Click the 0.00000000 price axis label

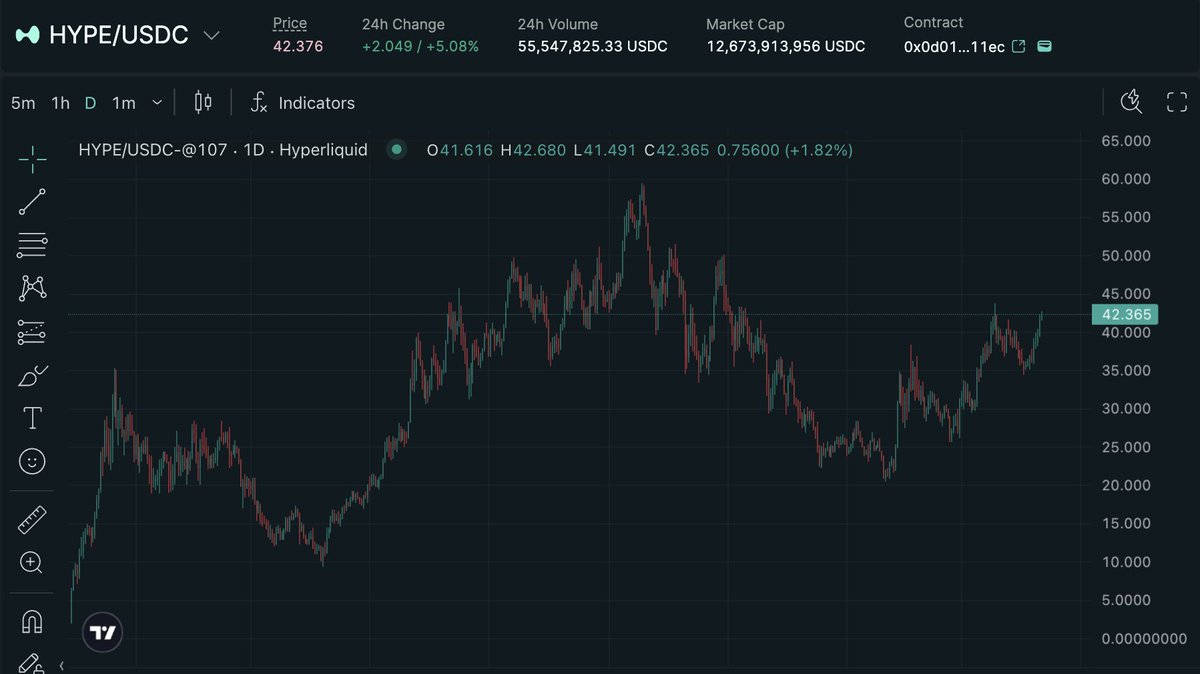(1142, 638)
